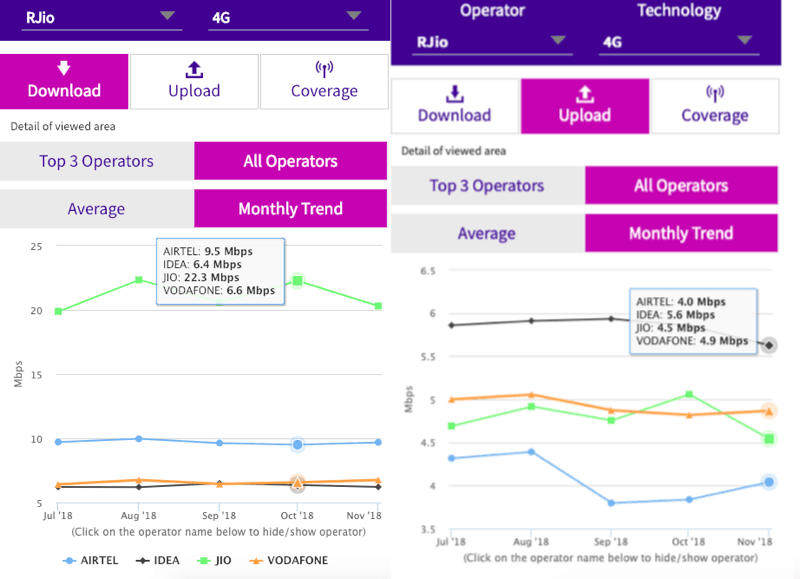The image size is (800, 579).
Task: Open 4G technology dropdown in left panel
Action: [x=288, y=18]
